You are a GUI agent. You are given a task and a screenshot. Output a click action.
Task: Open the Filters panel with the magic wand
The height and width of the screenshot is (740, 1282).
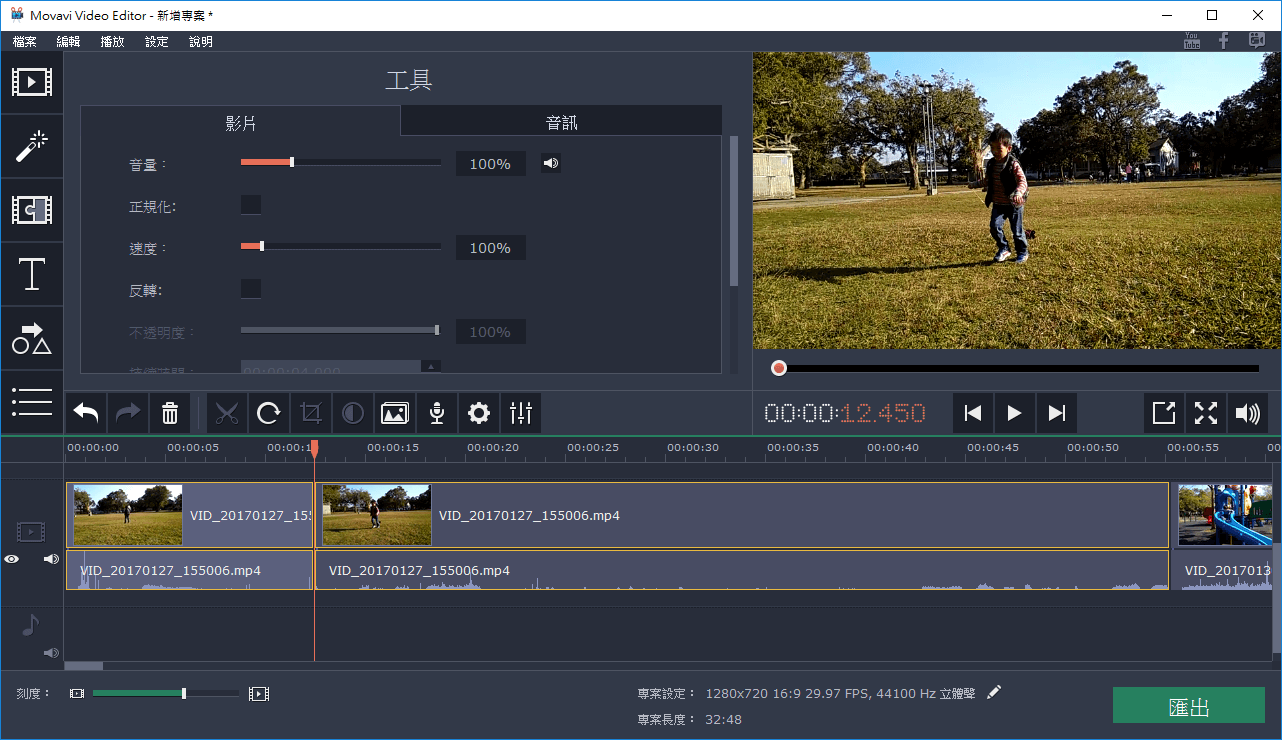click(31, 146)
